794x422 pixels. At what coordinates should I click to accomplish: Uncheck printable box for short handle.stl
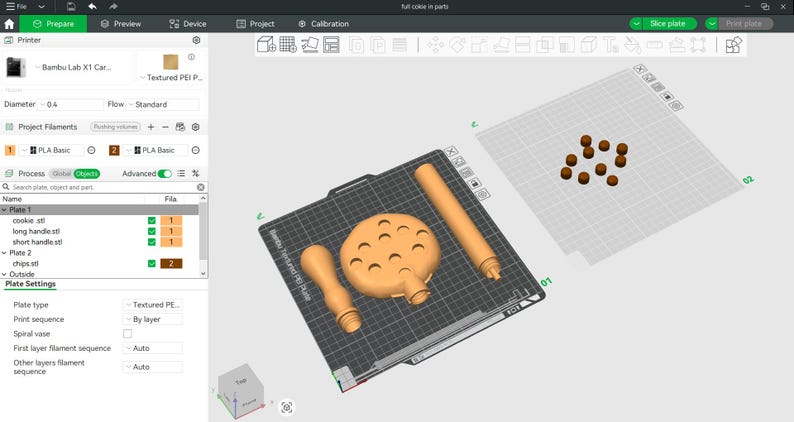click(151, 242)
